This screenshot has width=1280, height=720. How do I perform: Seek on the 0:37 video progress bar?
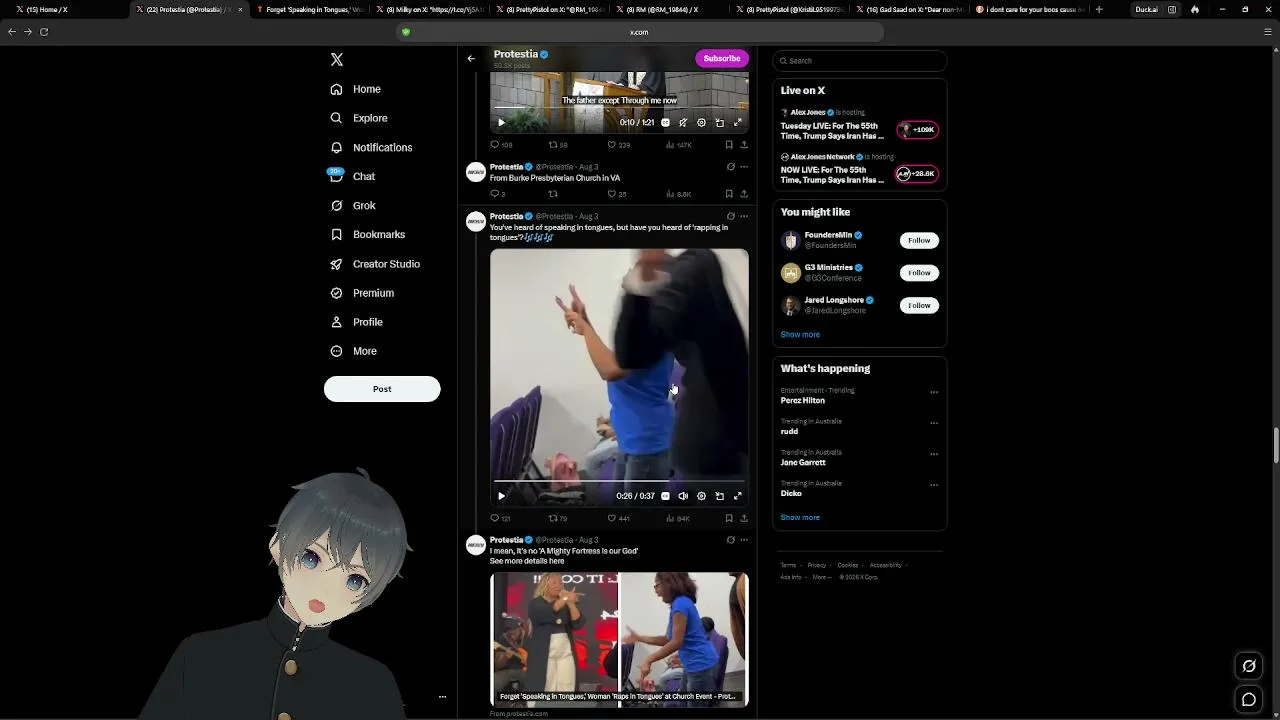(x=619, y=482)
